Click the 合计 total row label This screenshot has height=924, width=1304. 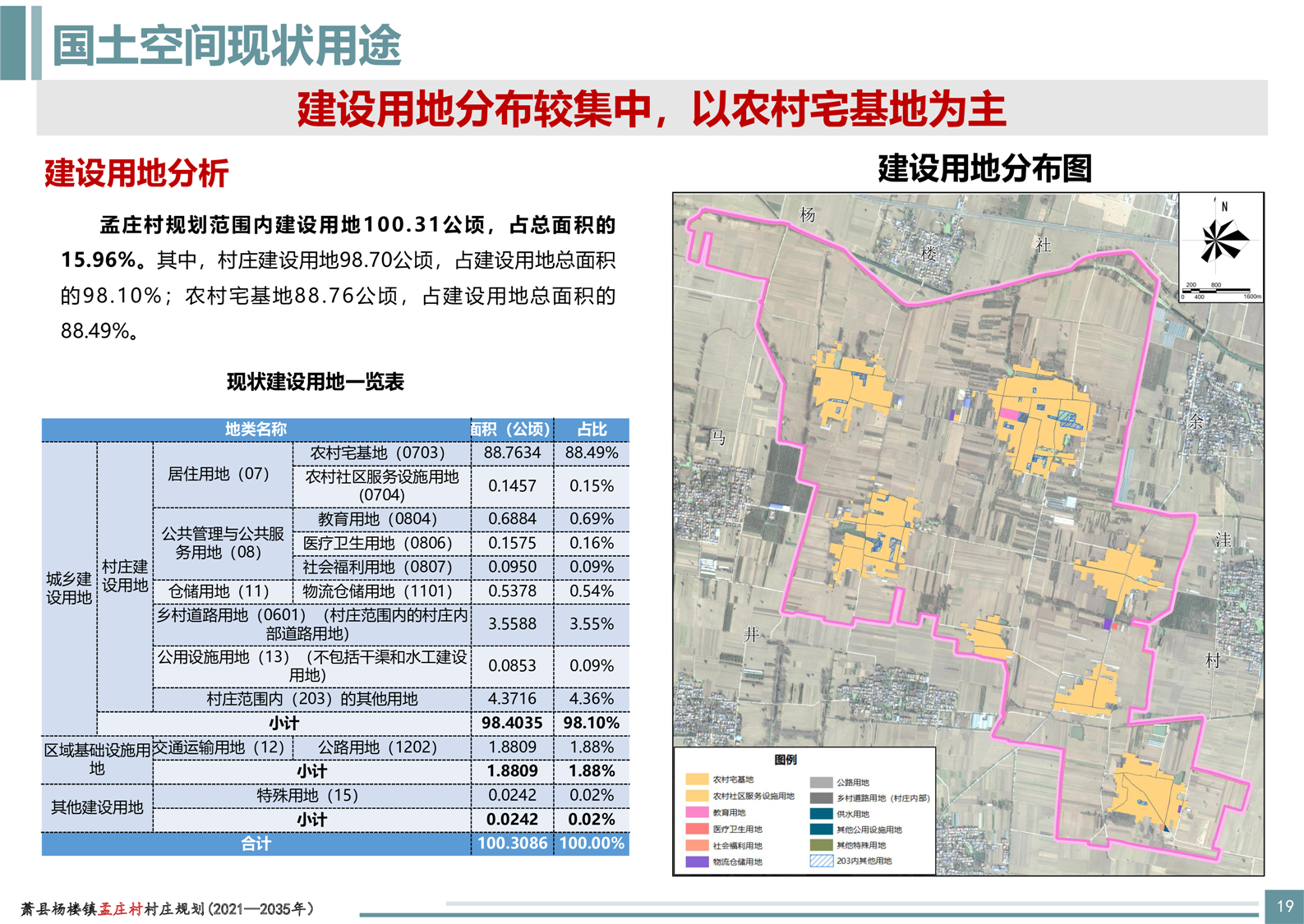(x=256, y=844)
